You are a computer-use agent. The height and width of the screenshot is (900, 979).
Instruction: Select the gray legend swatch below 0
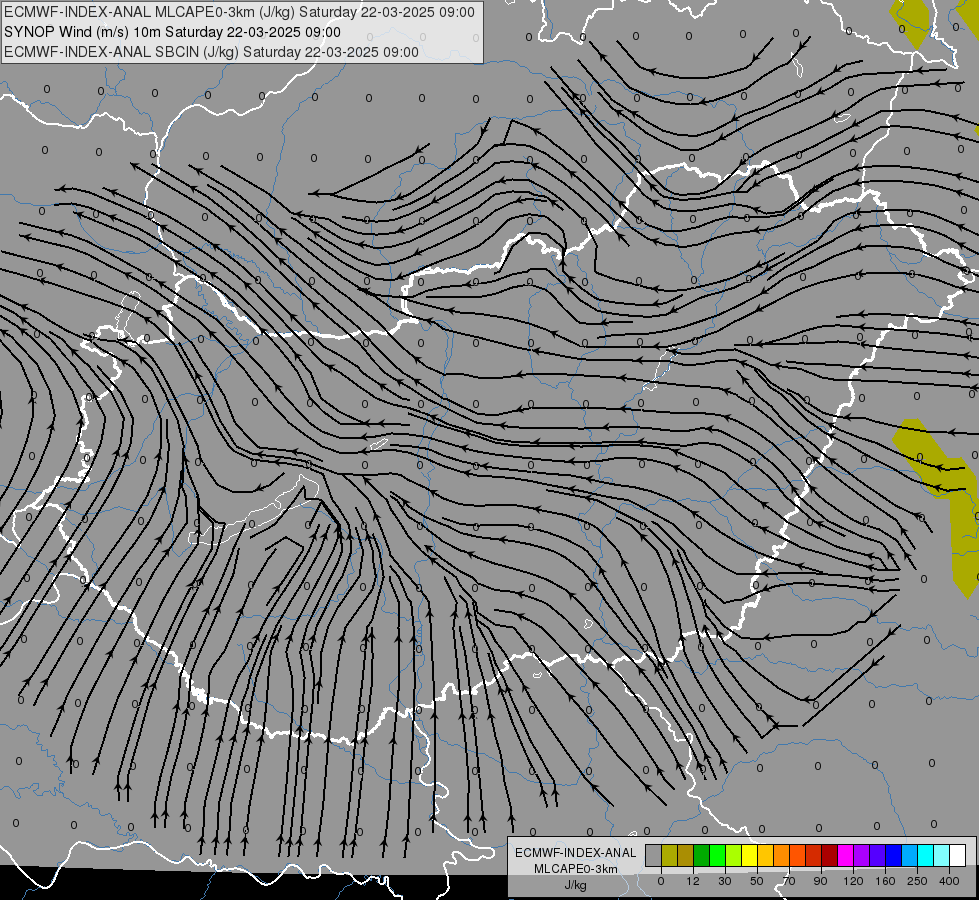click(x=654, y=855)
